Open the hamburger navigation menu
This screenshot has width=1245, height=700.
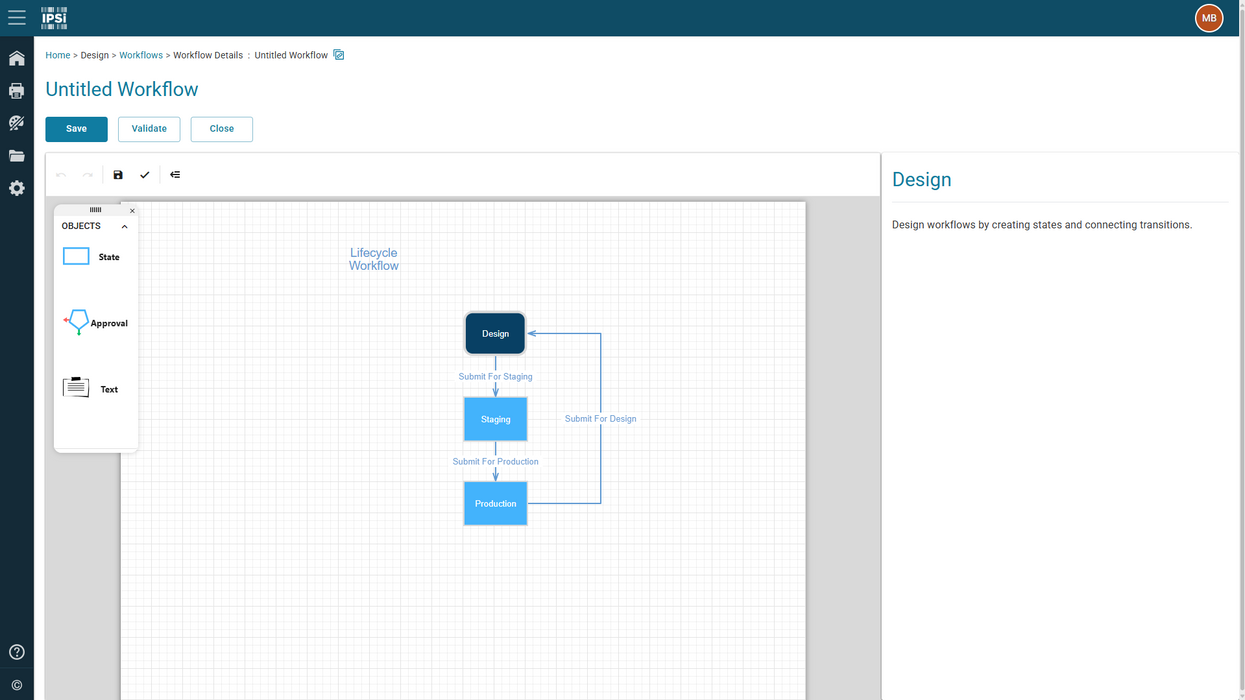click(17, 18)
